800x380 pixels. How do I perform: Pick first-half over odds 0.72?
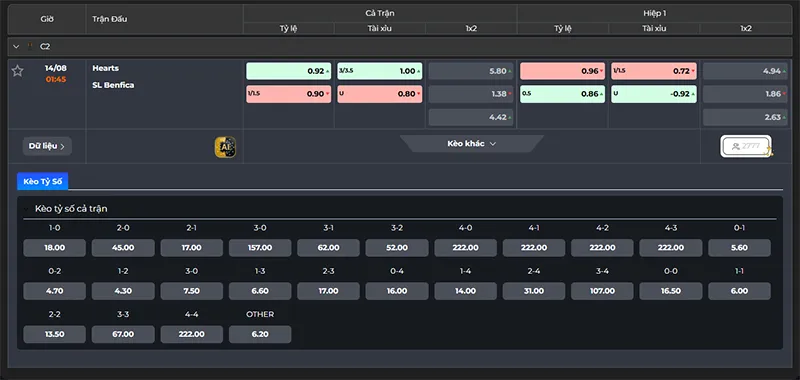tap(654, 71)
